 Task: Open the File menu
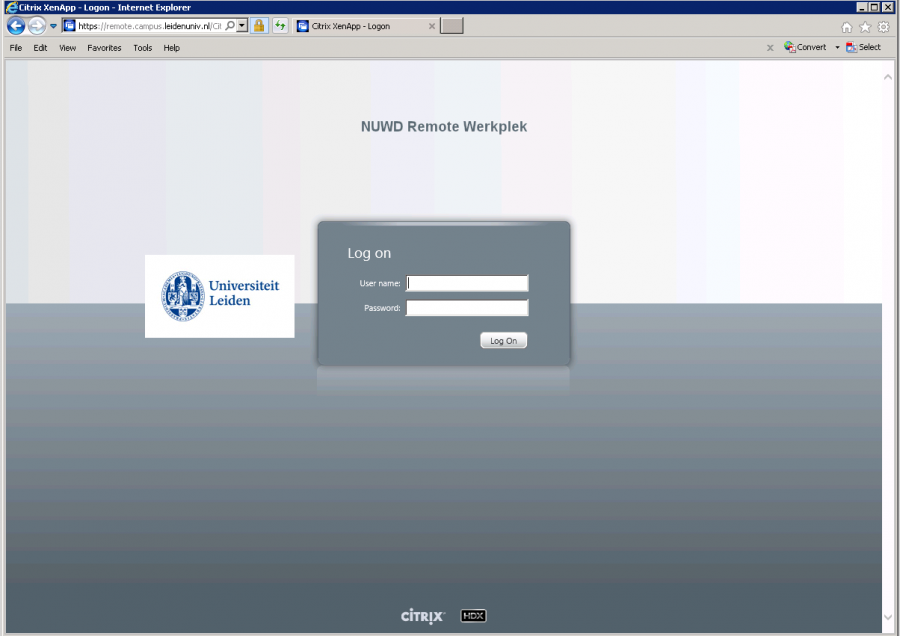(15, 48)
